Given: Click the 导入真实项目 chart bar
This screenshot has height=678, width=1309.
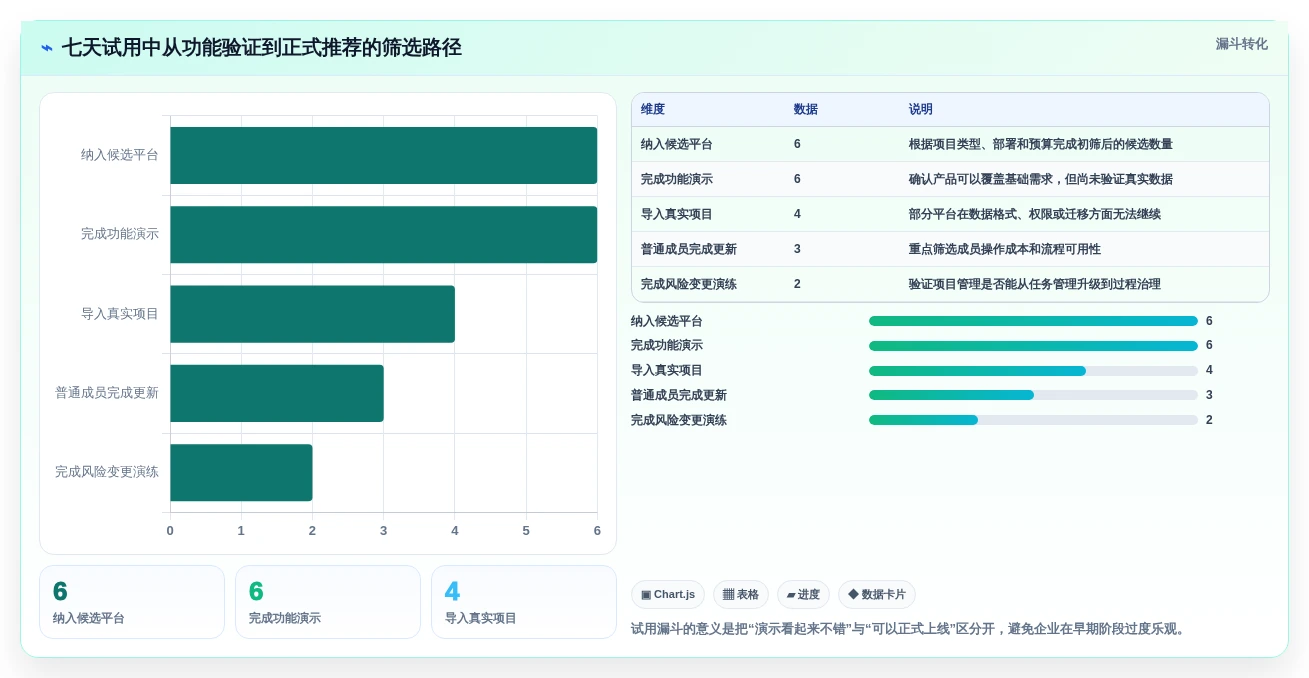Looking at the screenshot, I should 312,314.
